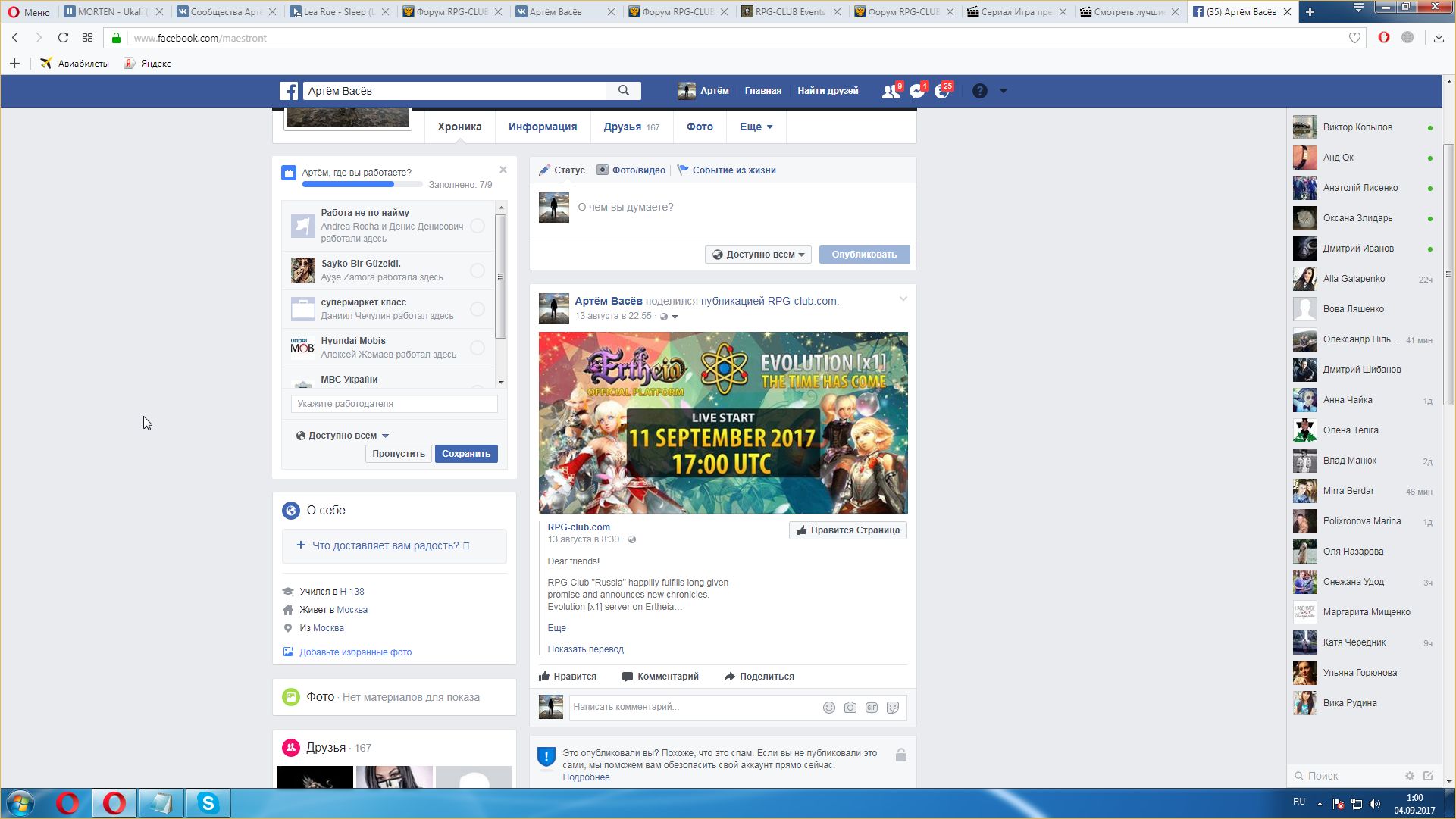This screenshot has width=1456, height=819.
Task: Click the browser Back arrow
Action: 15,38
